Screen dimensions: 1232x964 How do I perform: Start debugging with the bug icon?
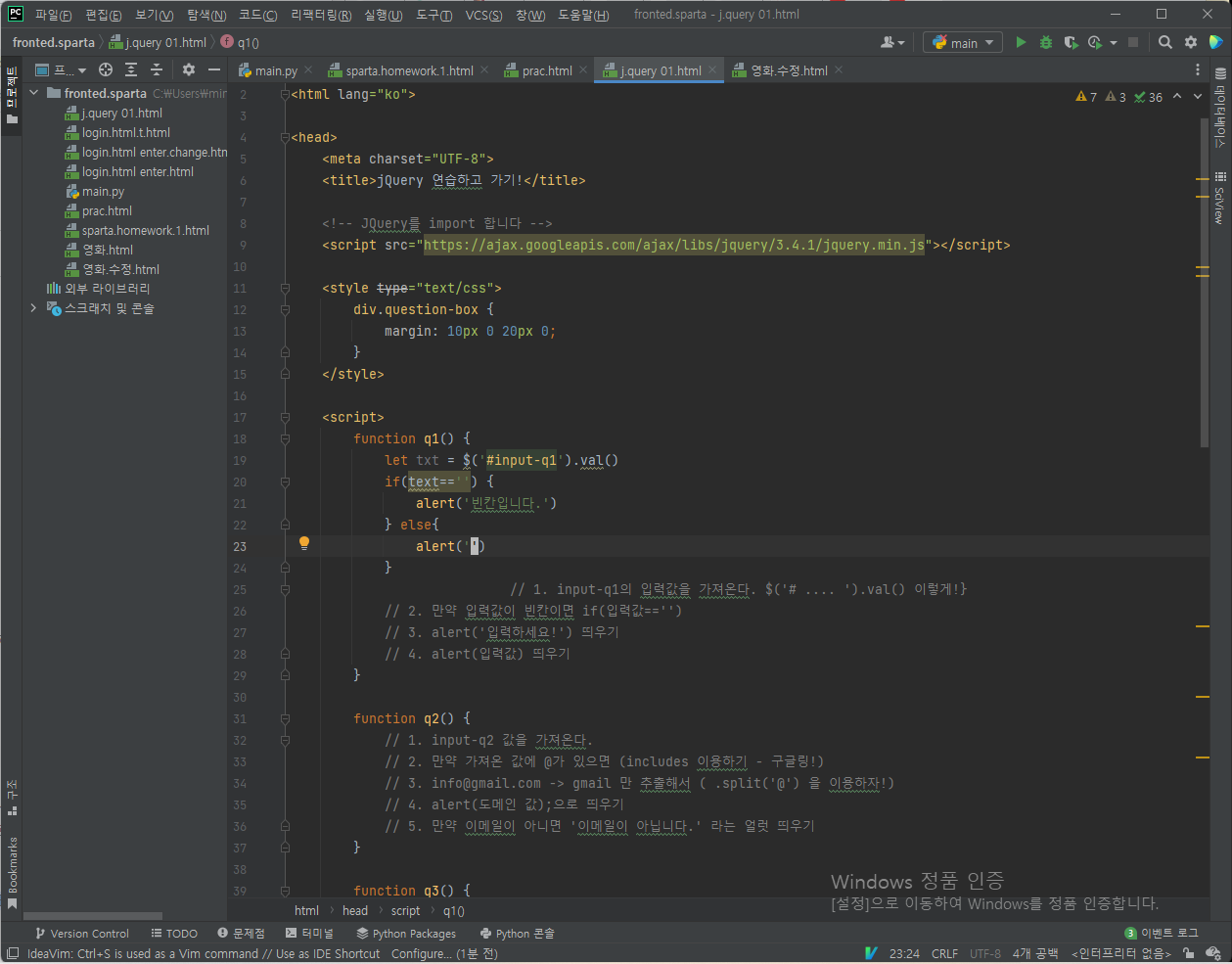pyautogui.click(x=1045, y=42)
